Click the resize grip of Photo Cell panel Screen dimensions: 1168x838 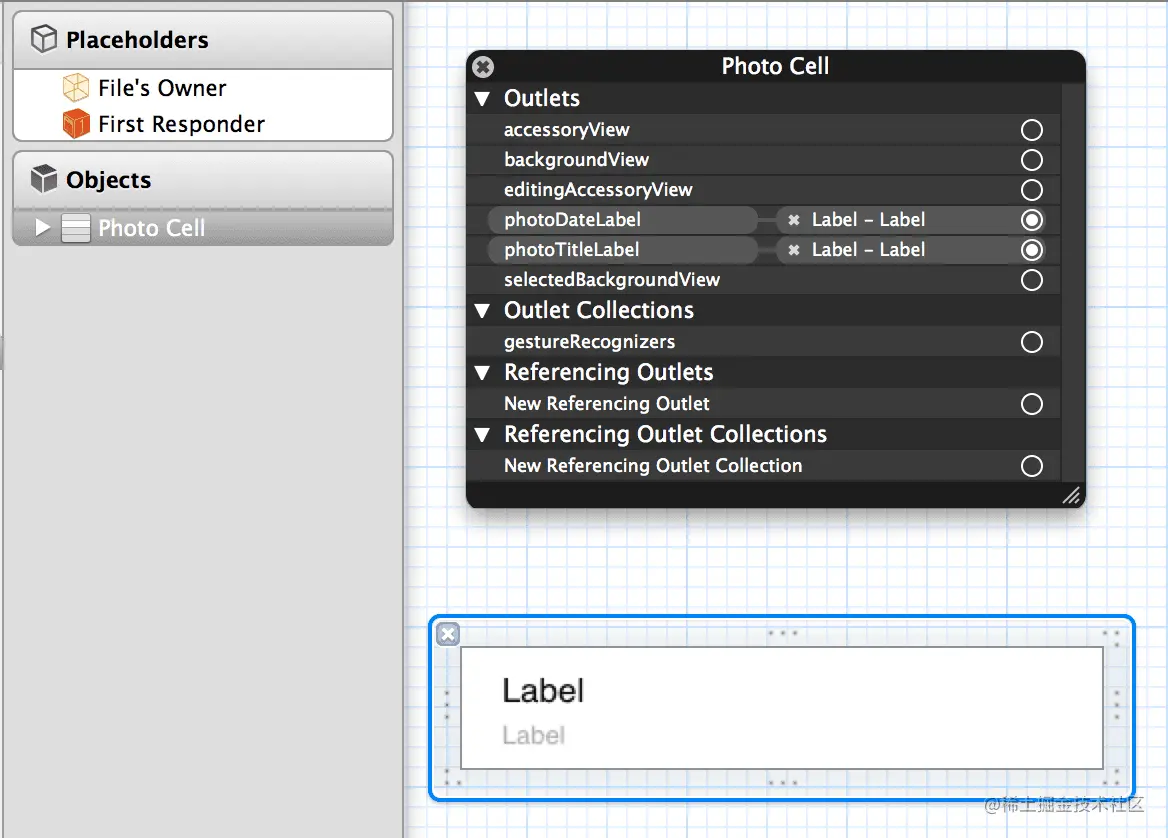(1071, 495)
